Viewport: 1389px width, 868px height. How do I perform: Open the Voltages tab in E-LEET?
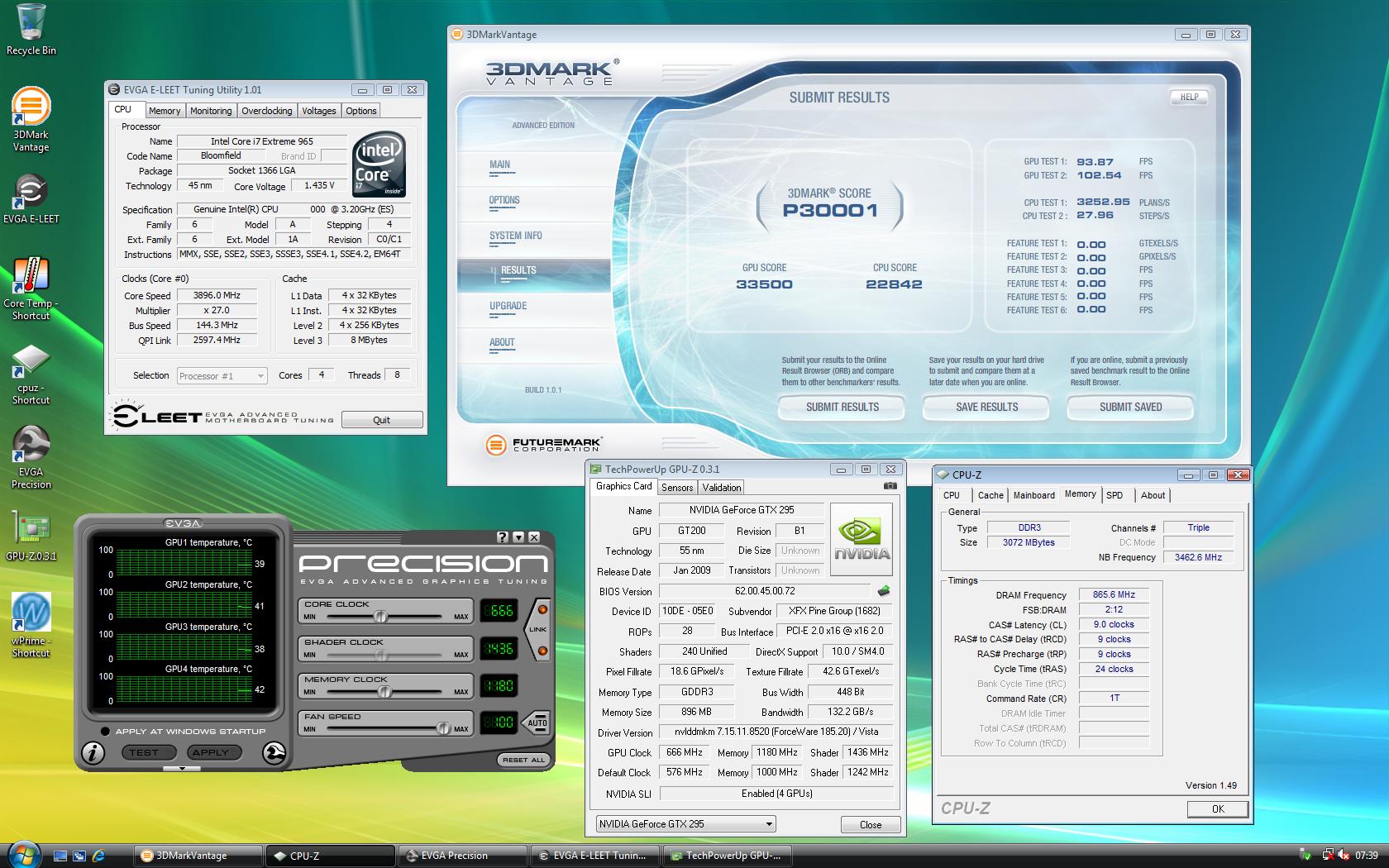(x=318, y=111)
